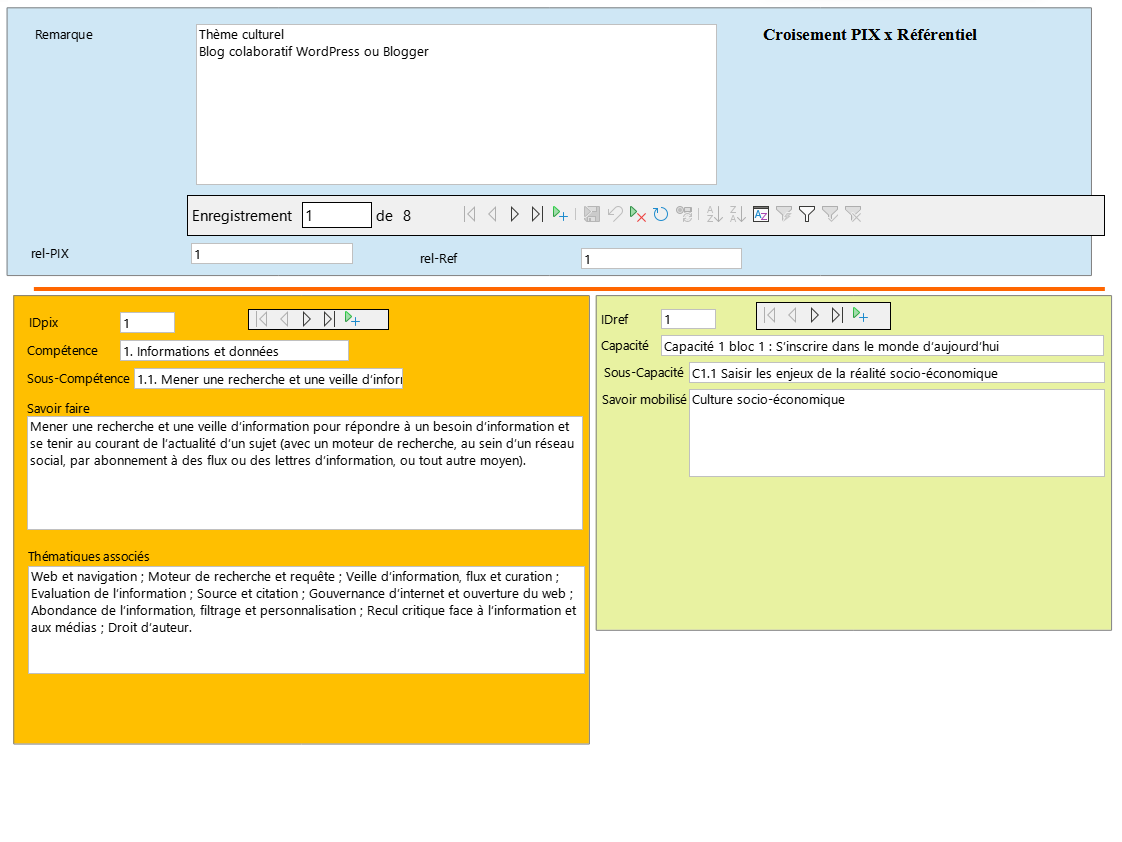Jump to last record in main navigation bar
This screenshot has height=842, width=1122.
point(537,215)
